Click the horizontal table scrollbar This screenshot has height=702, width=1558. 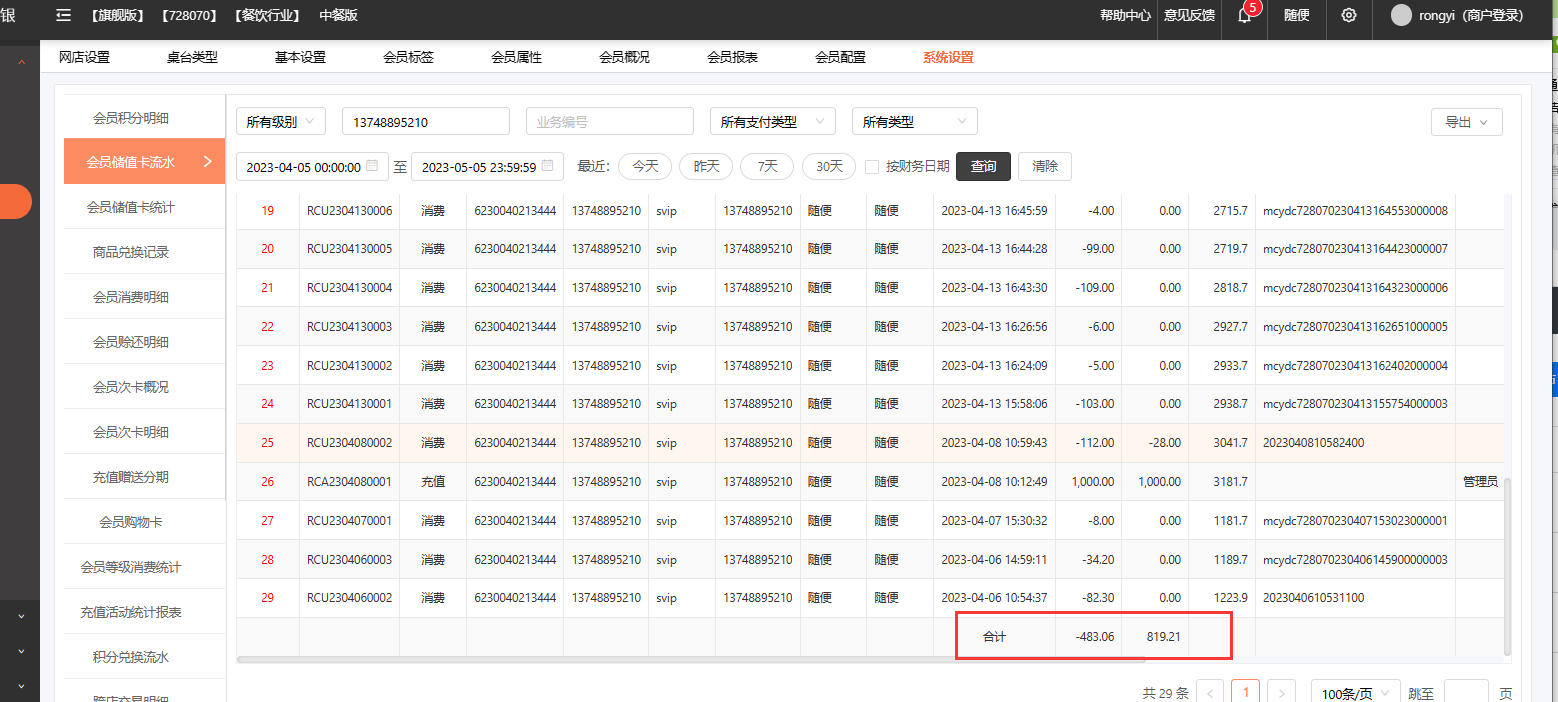click(x=600, y=660)
